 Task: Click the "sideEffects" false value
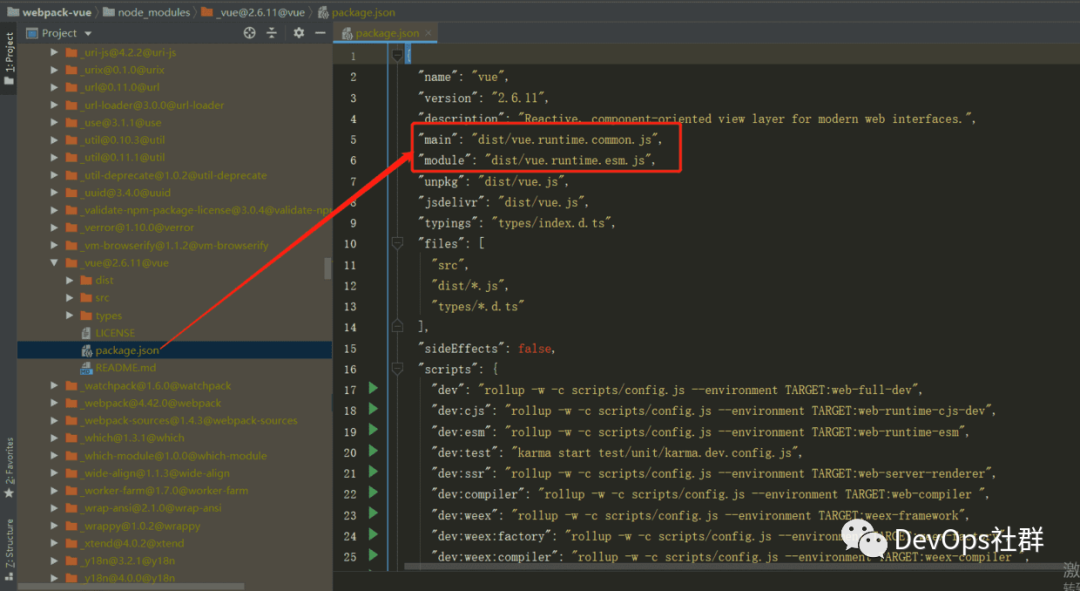(534, 349)
